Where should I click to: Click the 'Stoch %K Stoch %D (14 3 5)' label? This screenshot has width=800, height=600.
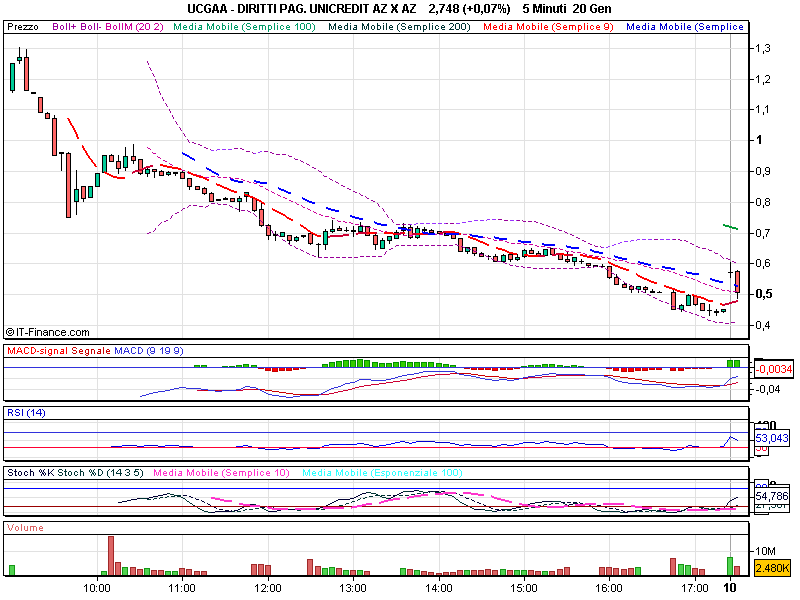pyautogui.click(x=75, y=472)
